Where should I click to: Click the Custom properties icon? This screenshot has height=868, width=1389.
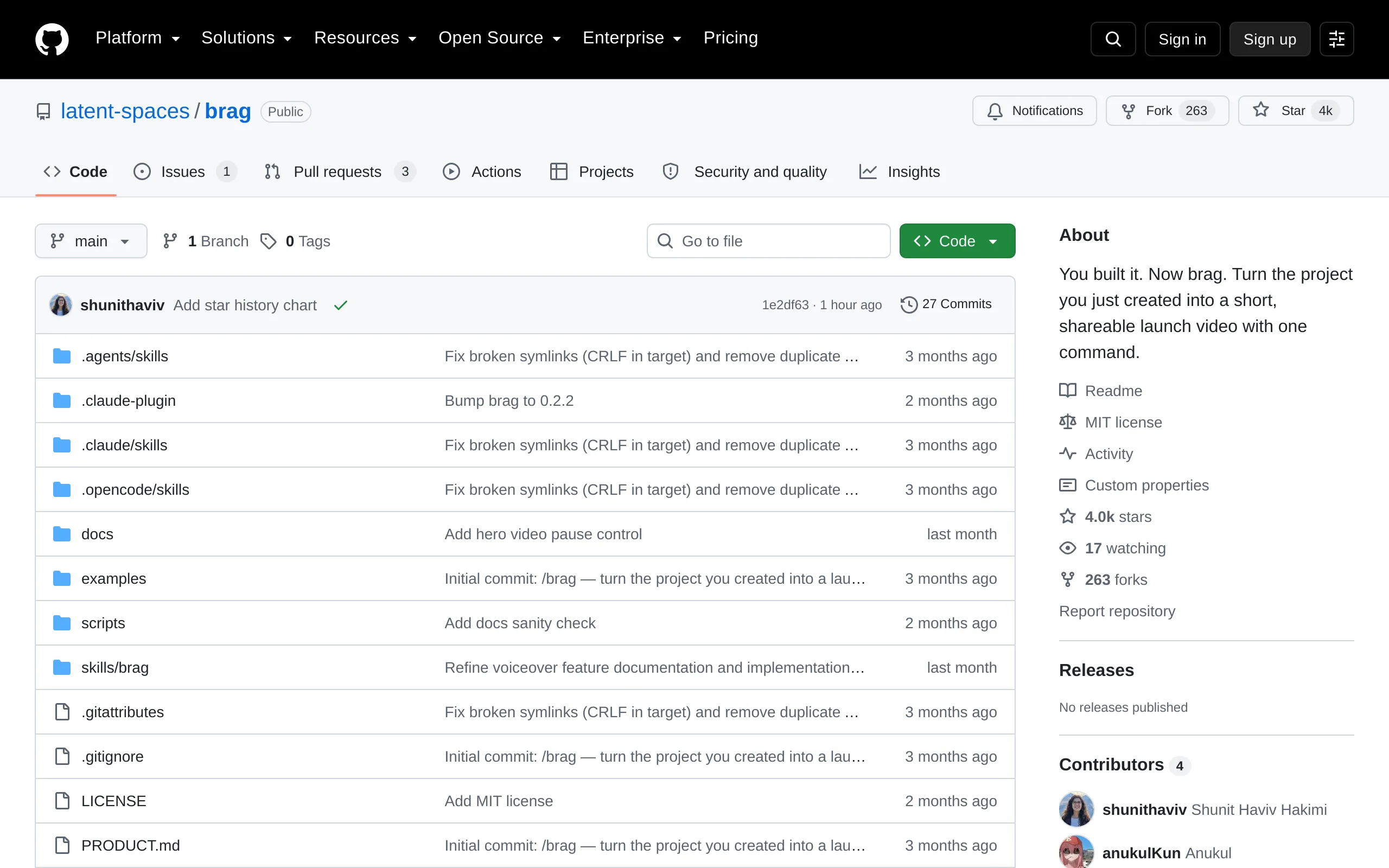1067,485
